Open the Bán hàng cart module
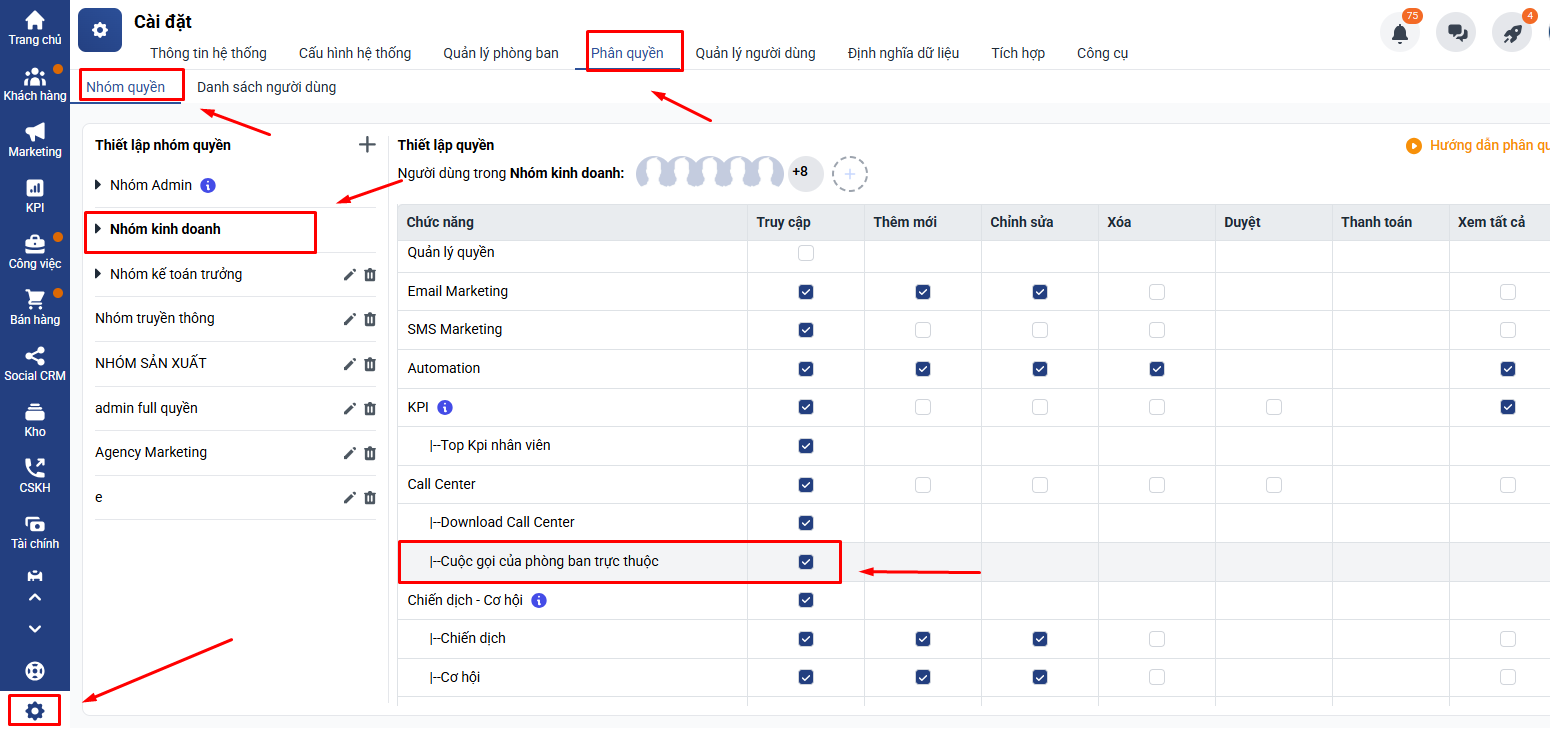 35,308
